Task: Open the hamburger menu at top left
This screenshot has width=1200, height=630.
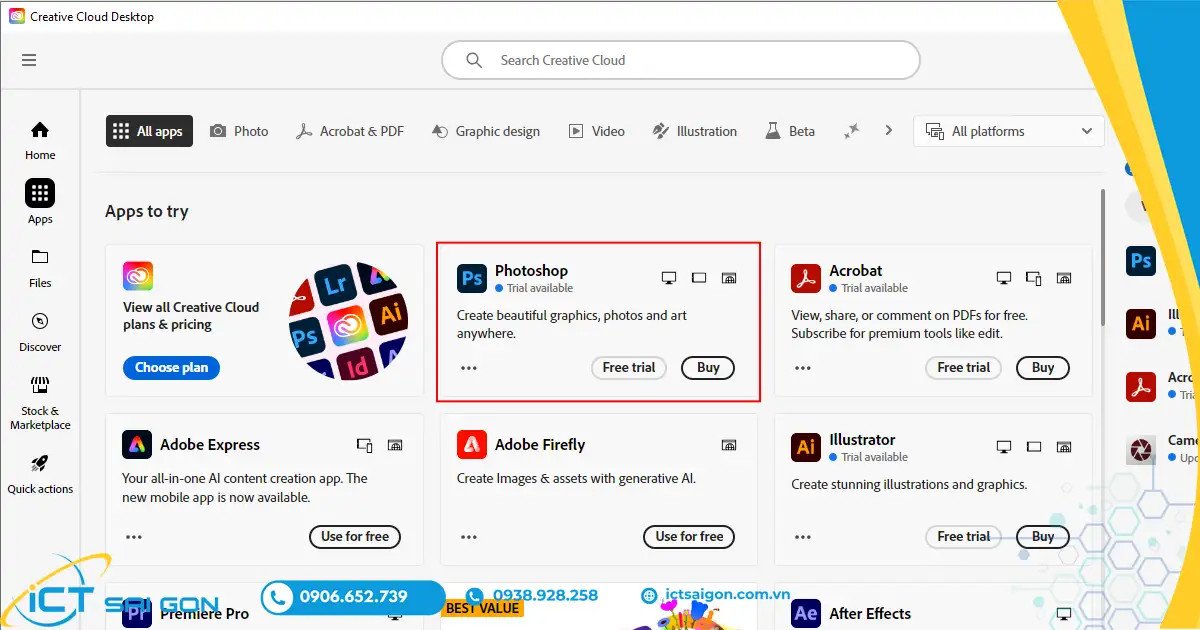Action: click(29, 60)
